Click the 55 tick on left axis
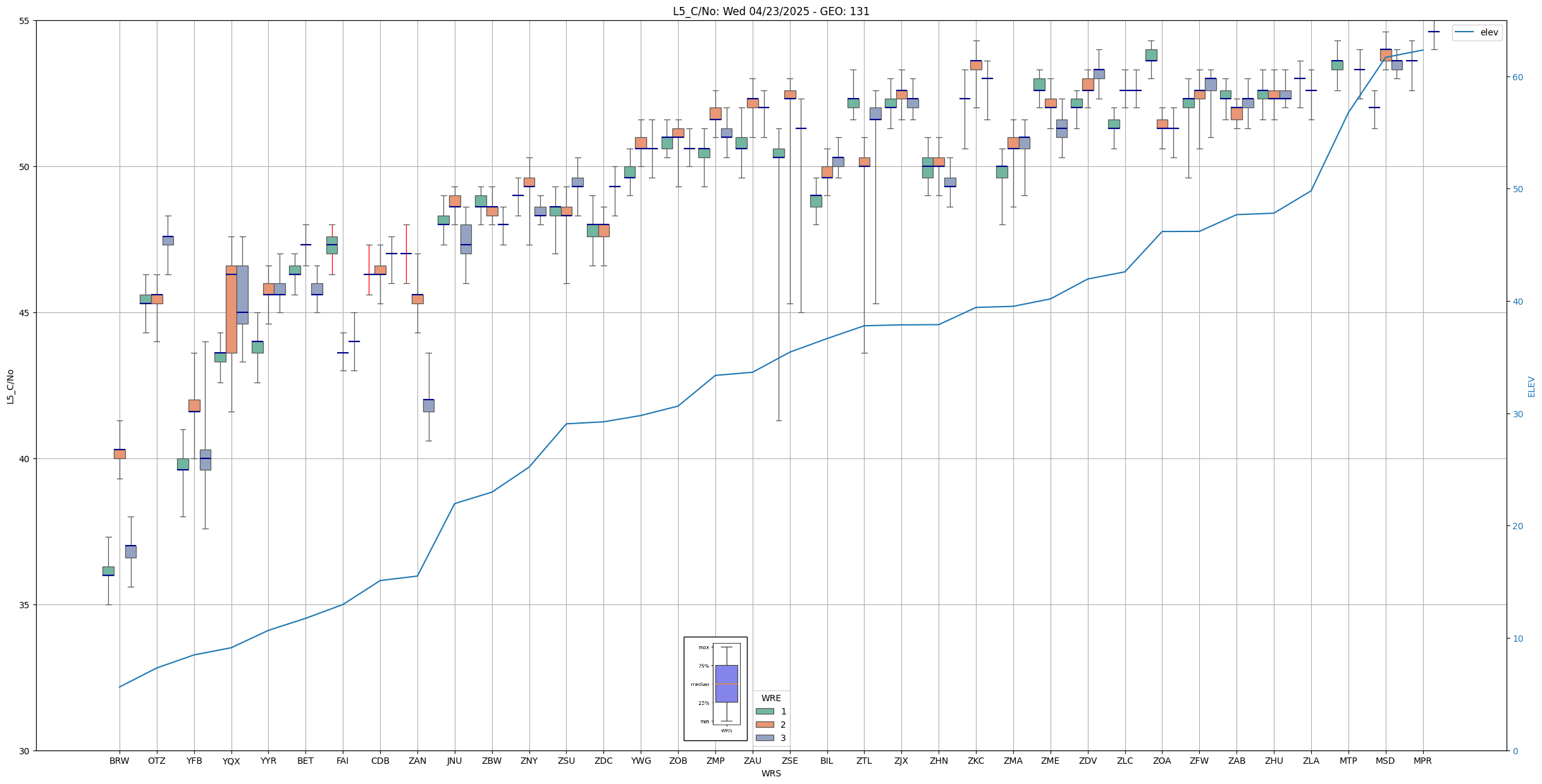 pyautogui.click(x=25, y=21)
